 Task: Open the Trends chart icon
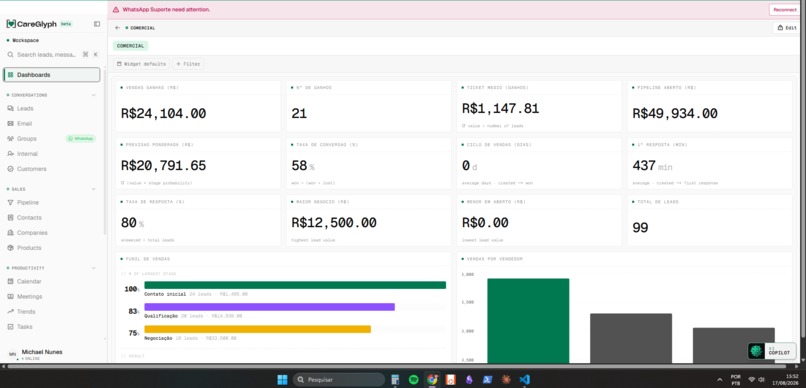11,311
